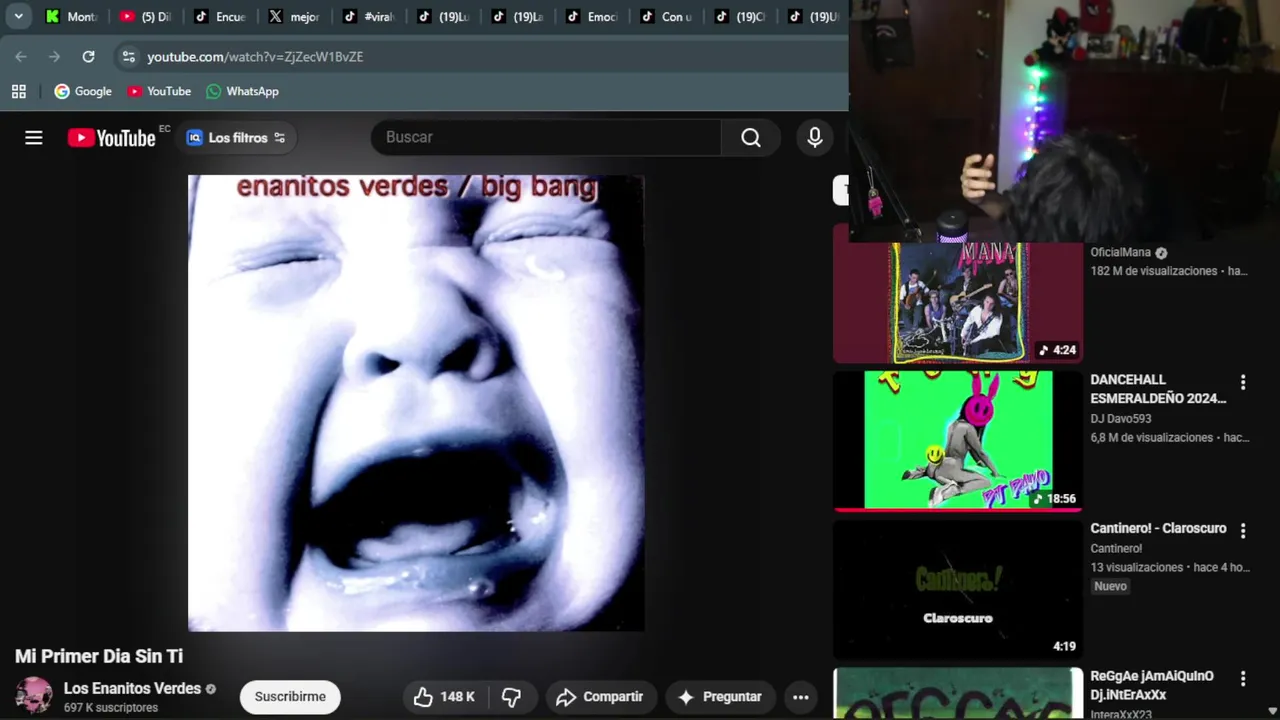
Task: Open the YouTube guide hamburger menu
Action: (x=34, y=138)
